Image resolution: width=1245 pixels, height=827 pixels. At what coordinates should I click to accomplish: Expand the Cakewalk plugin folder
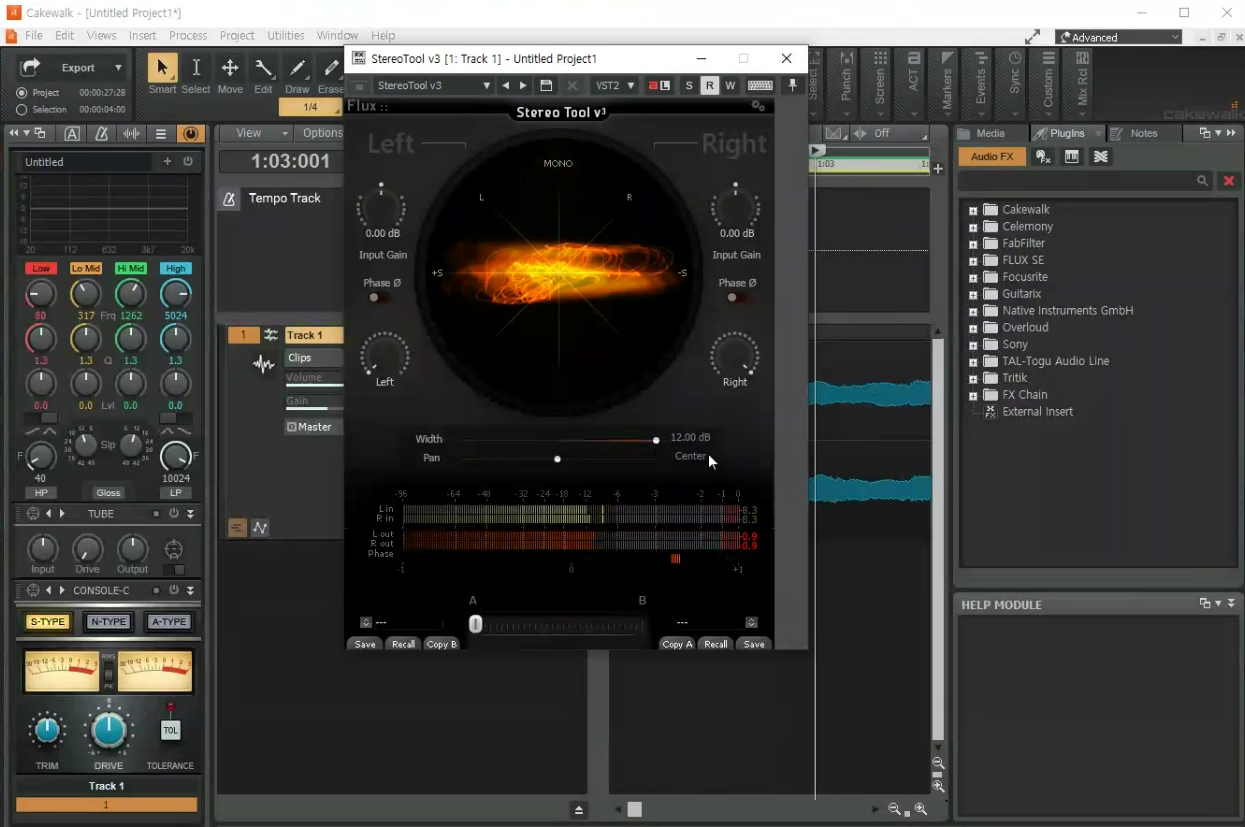[973, 210]
